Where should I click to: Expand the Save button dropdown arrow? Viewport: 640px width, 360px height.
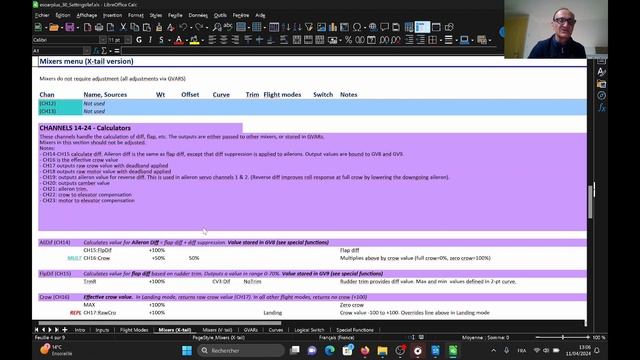tap(77, 27)
